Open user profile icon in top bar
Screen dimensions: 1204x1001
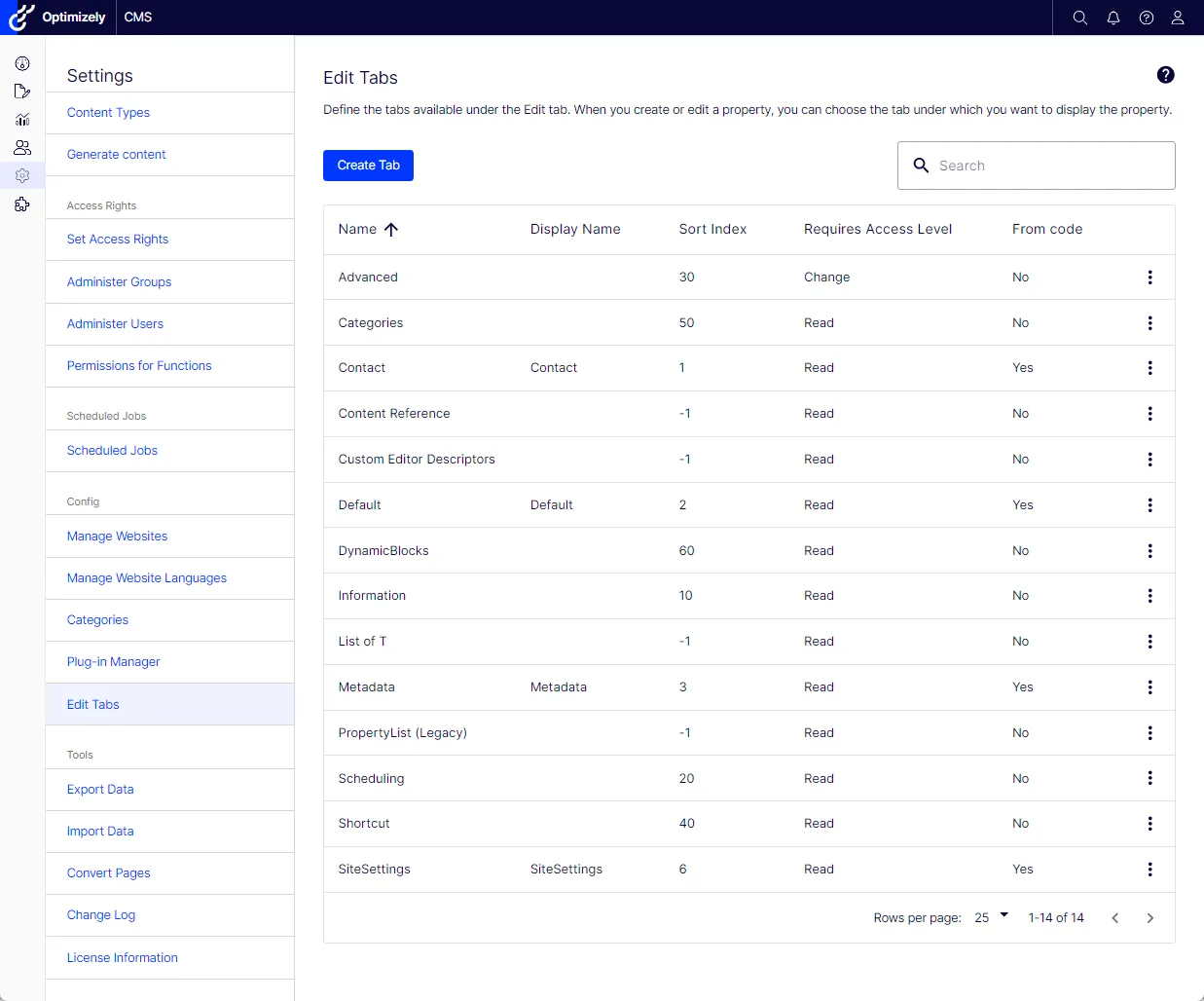(1178, 18)
